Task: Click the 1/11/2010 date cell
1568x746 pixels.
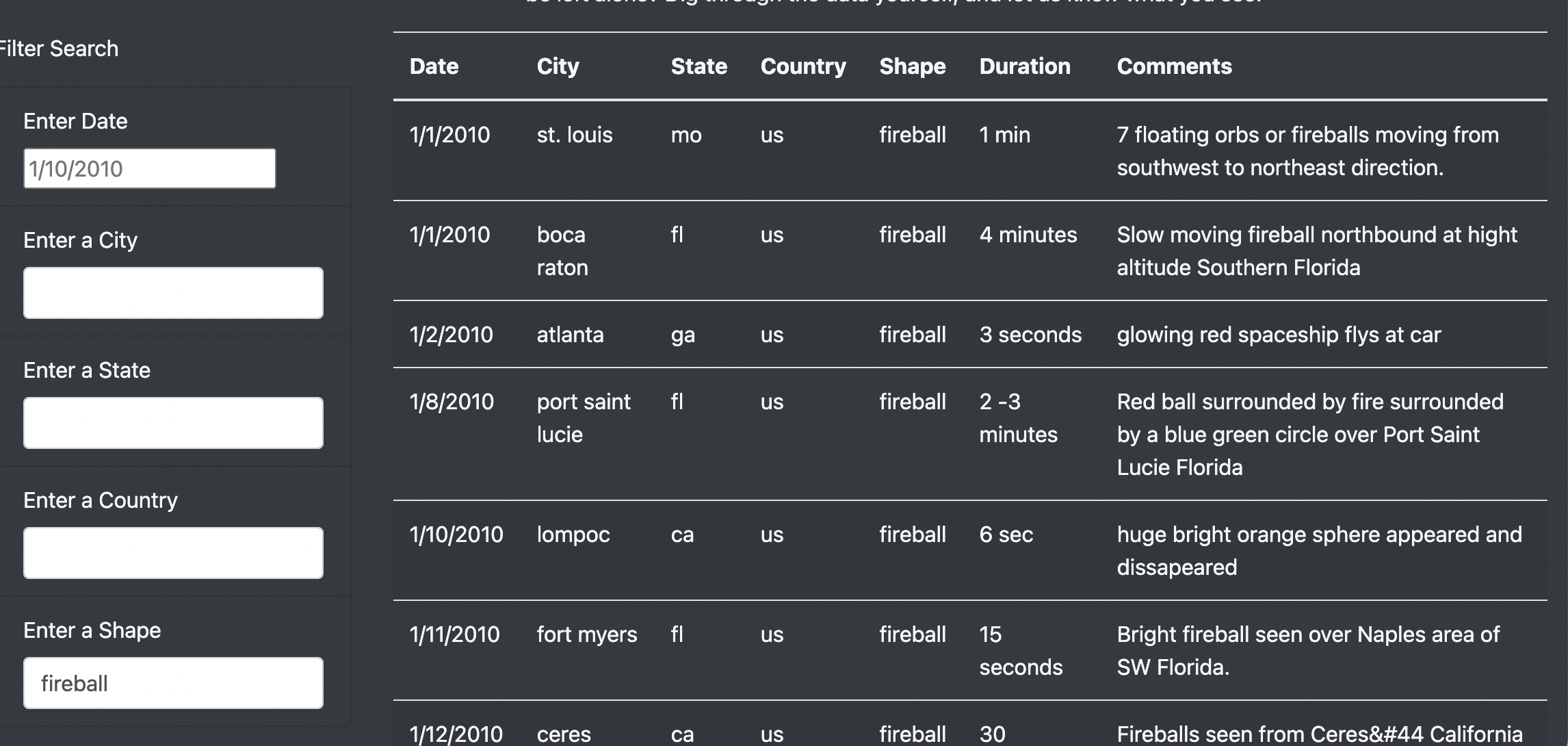Action: pyautogui.click(x=454, y=634)
